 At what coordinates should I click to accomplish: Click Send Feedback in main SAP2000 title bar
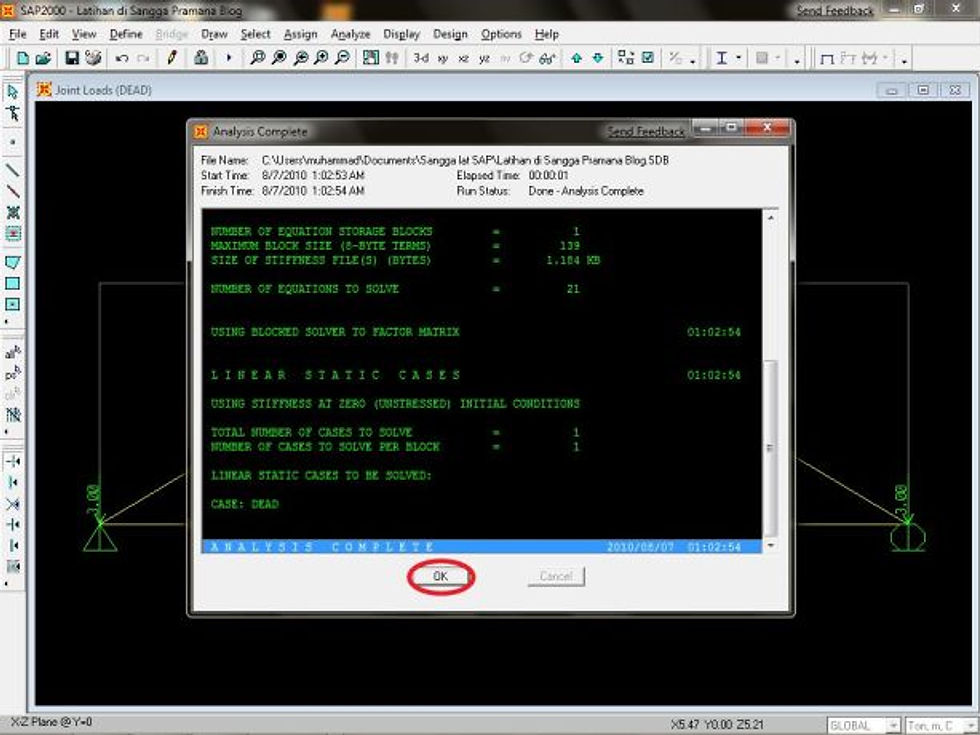click(x=834, y=11)
